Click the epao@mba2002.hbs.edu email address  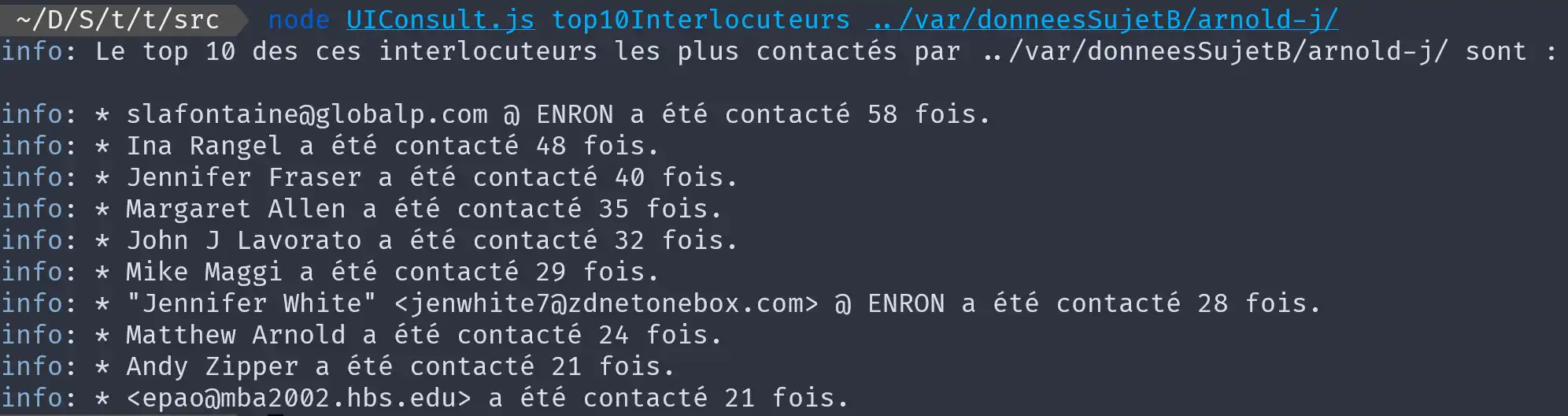click(x=299, y=399)
